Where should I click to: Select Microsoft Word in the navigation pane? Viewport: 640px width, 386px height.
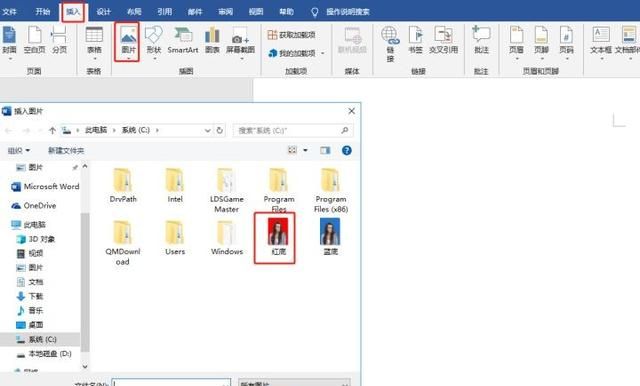tap(45, 186)
